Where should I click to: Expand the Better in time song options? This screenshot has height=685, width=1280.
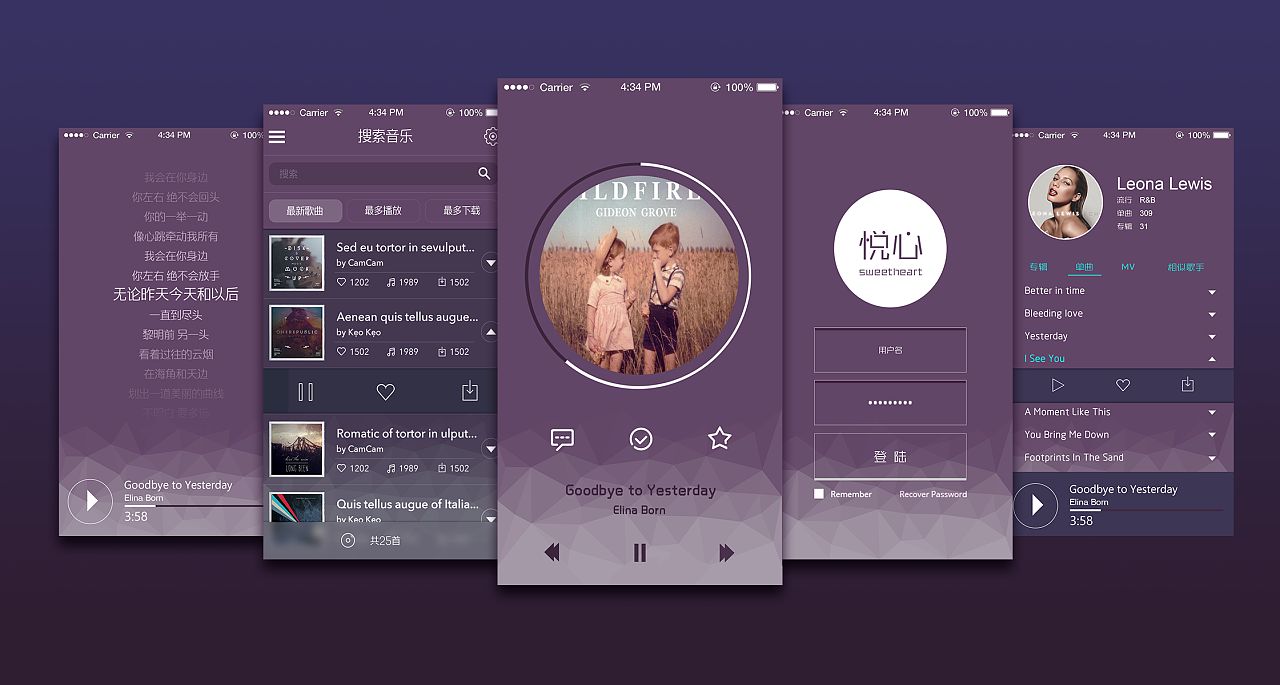1212,292
